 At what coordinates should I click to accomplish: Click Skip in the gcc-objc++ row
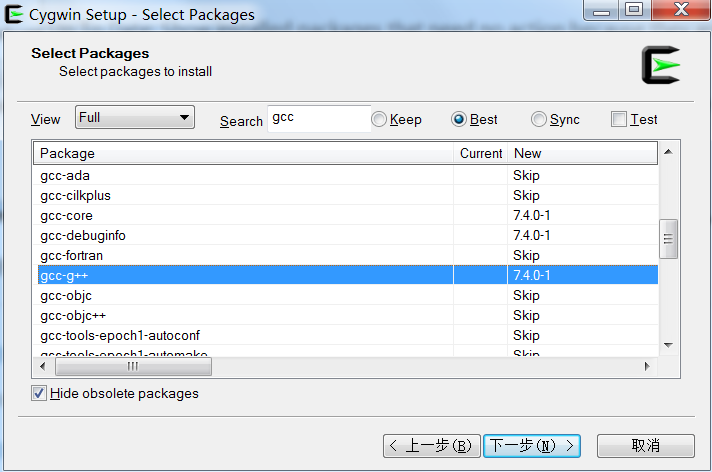coord(526,315)
